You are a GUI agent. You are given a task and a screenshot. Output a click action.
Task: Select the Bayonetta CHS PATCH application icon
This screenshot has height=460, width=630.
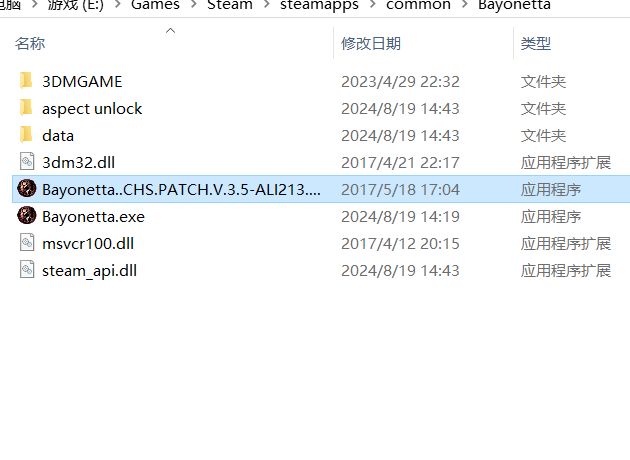pyautogui.click(x=27, y=188)
